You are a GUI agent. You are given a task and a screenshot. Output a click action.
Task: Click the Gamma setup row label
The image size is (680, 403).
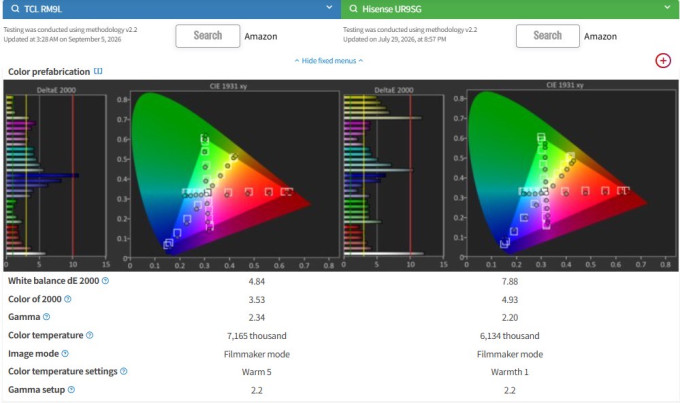pyautogui.click(x=36, y=390)
